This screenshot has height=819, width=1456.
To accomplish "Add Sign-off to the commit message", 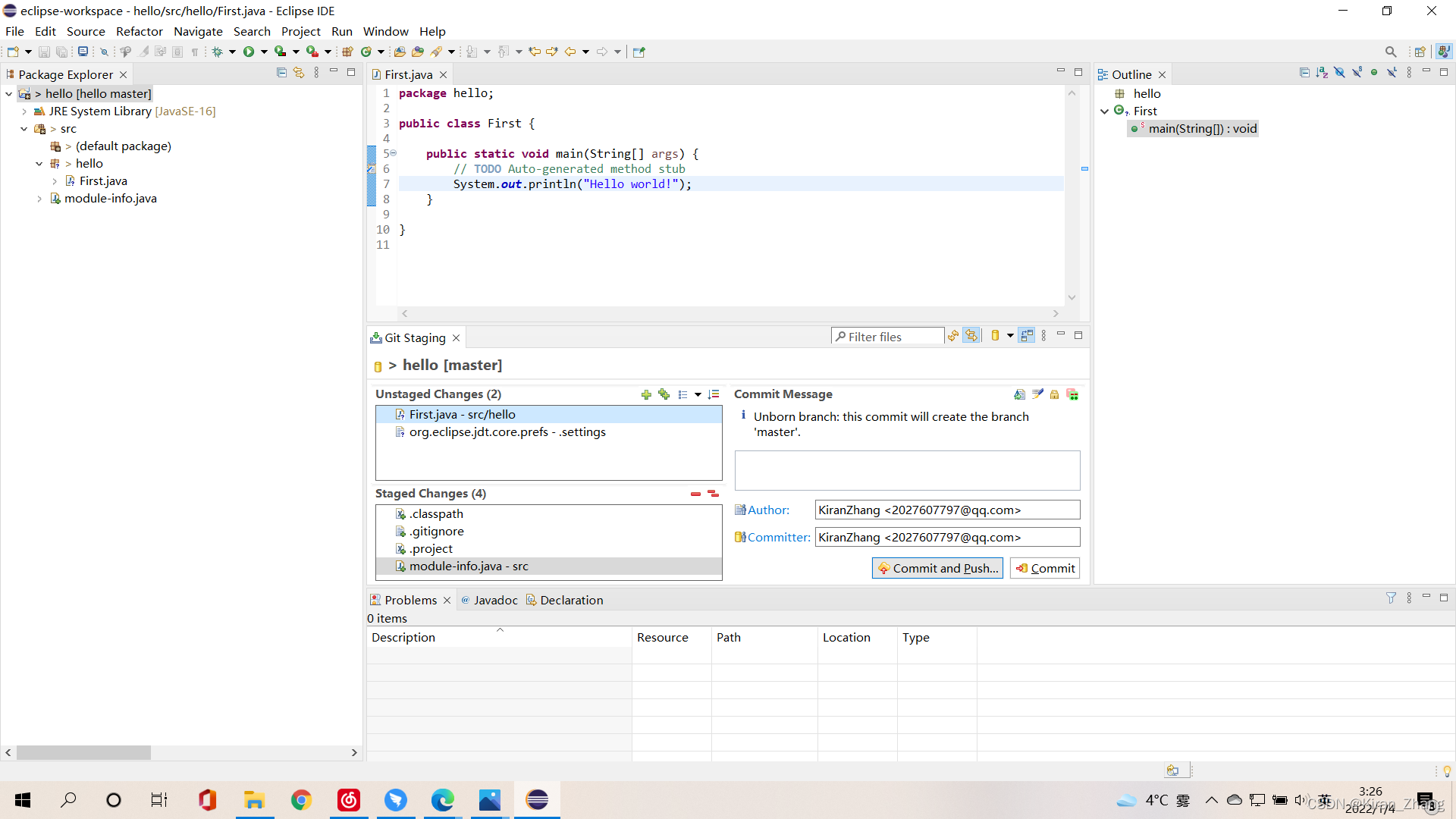I will coord(1037,394).
